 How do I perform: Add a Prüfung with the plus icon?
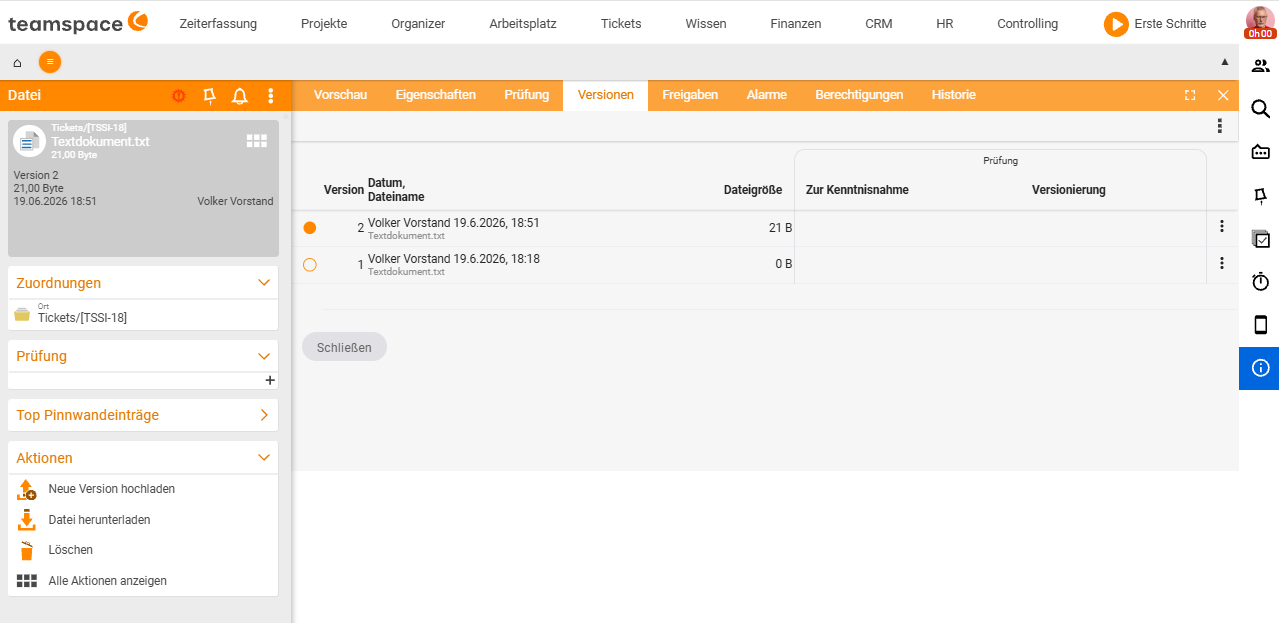tap(270, 380)
